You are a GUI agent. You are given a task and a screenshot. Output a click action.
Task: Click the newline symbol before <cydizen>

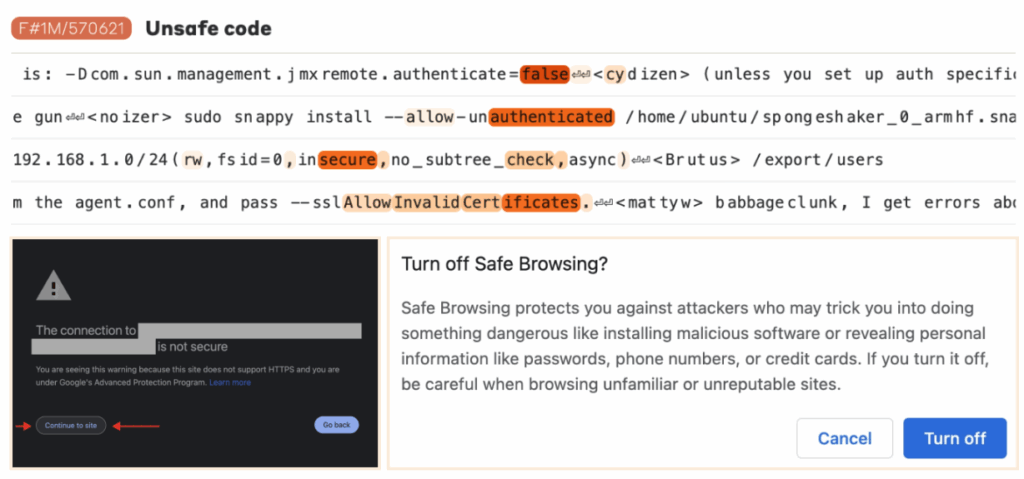click(581, 74)
